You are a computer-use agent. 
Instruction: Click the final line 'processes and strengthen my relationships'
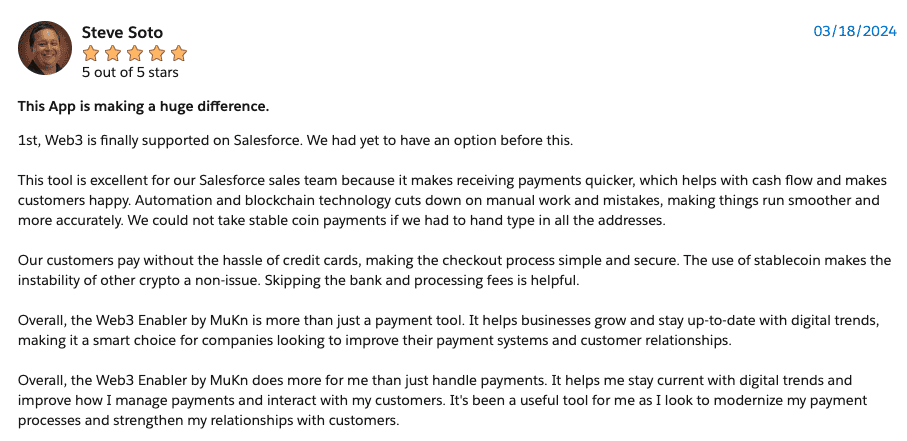pyautogui.click(x=209, y=420)
